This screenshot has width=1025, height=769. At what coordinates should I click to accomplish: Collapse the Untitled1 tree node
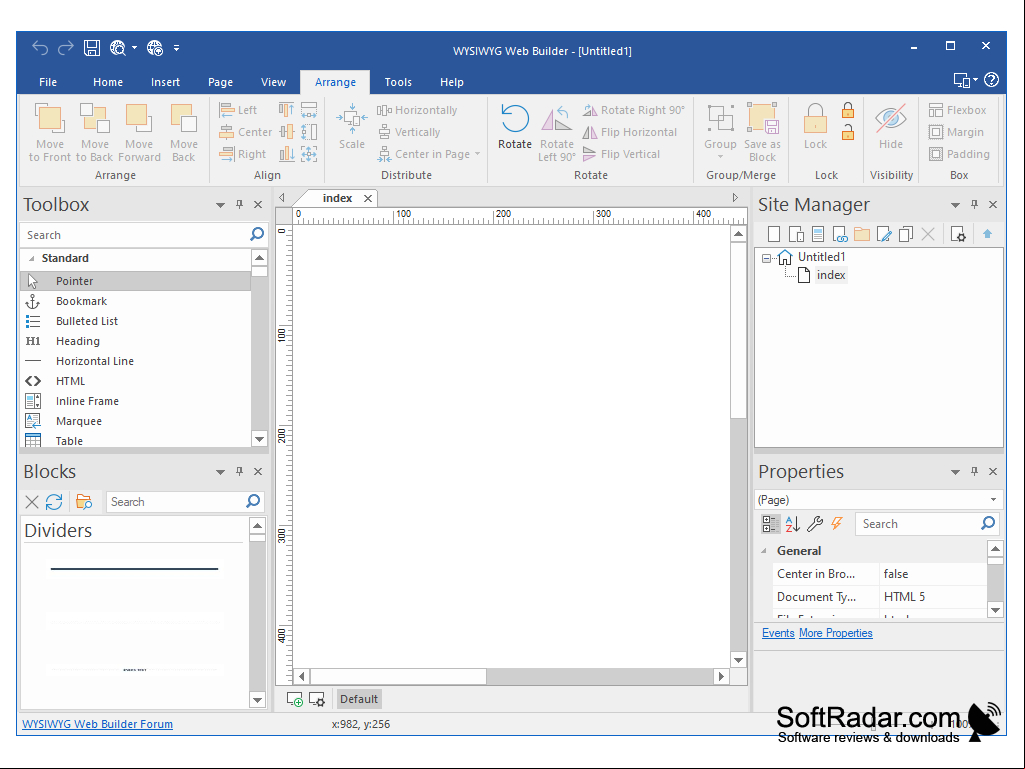click(x=766, y=258)
